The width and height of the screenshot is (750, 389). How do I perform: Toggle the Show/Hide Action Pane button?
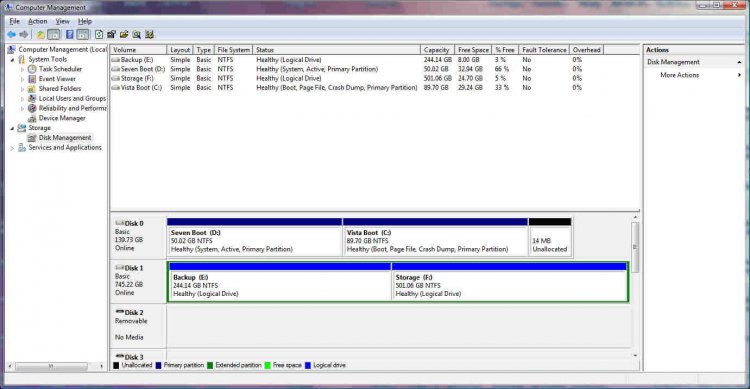[x=82, y=34]
